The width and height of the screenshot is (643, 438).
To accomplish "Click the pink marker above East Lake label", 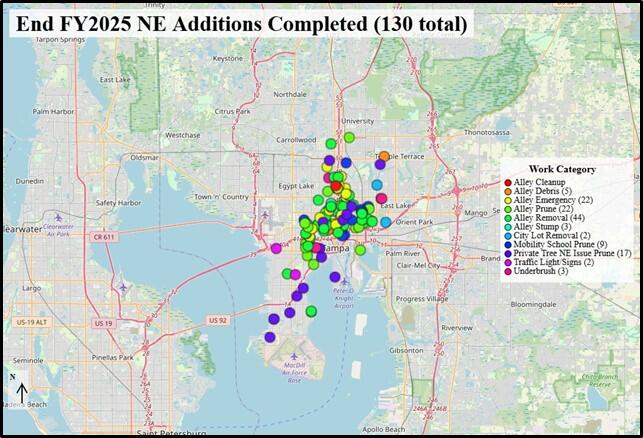I will point(381,198).
